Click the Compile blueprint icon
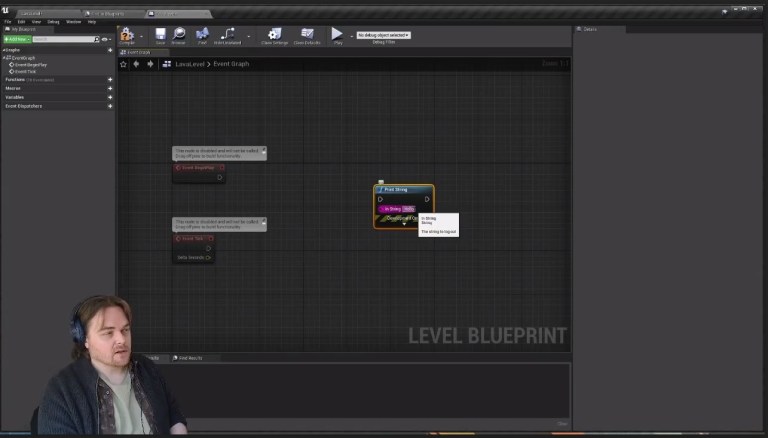This screenshot has width=768, height=438. click(x=127, y=34)
